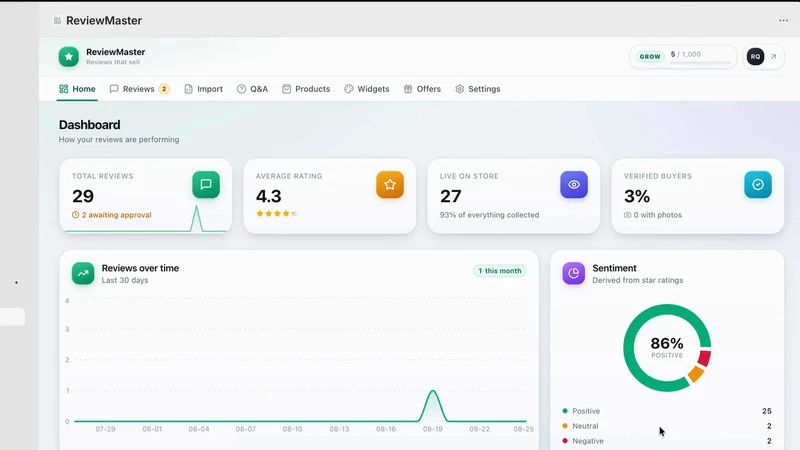Click the 86% Positive donut chart center

point(667,347)
